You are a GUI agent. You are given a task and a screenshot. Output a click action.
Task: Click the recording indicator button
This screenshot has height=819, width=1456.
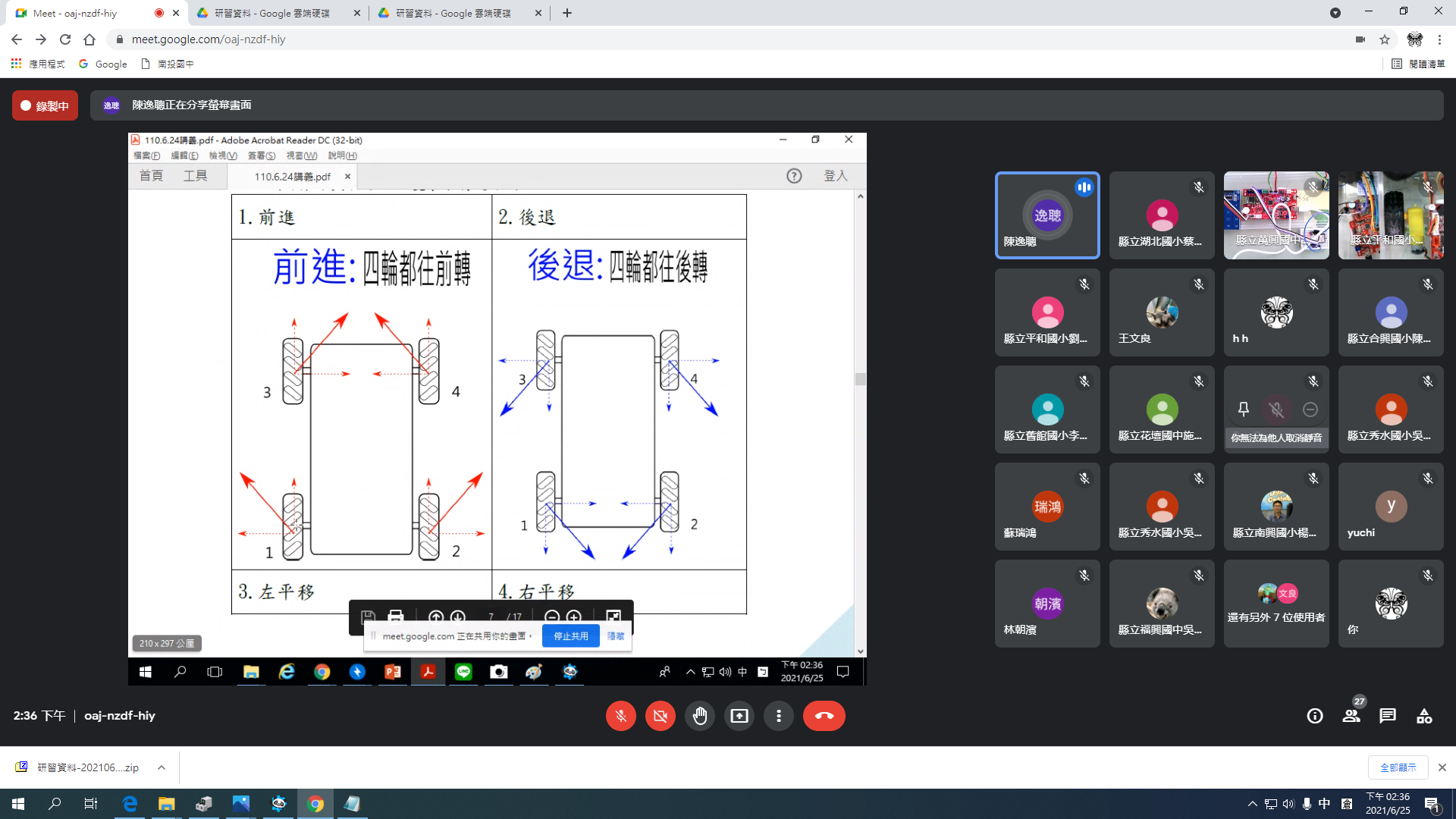click(45, 105)
